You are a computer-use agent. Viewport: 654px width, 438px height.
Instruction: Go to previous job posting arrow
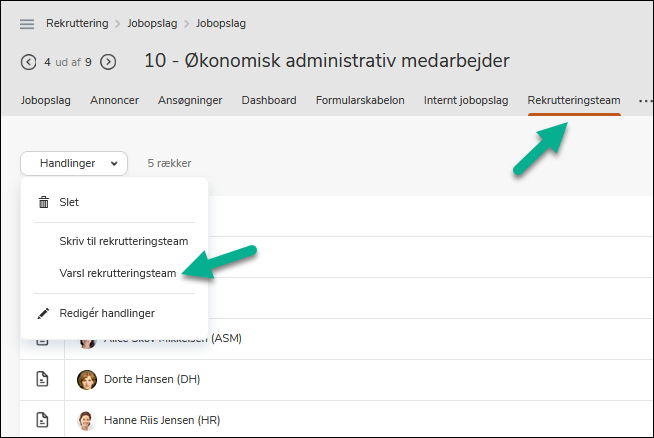[x=28, y=62]
